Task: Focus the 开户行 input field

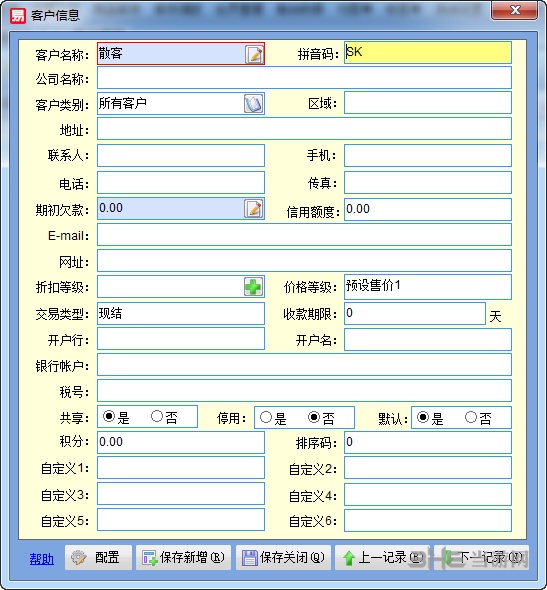Action: tap(181, 339)
